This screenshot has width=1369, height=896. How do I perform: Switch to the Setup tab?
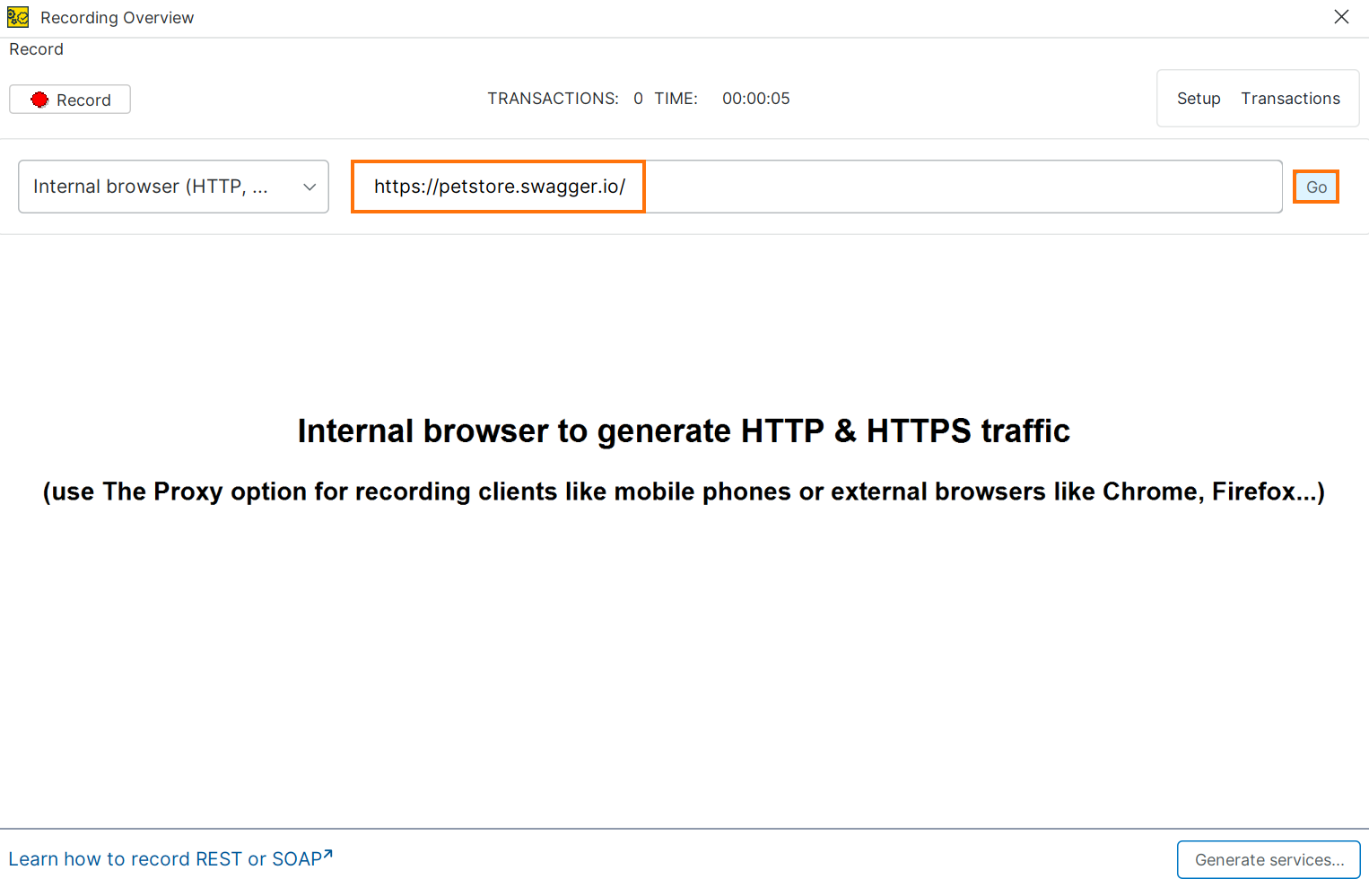(x=1199, y=99)
